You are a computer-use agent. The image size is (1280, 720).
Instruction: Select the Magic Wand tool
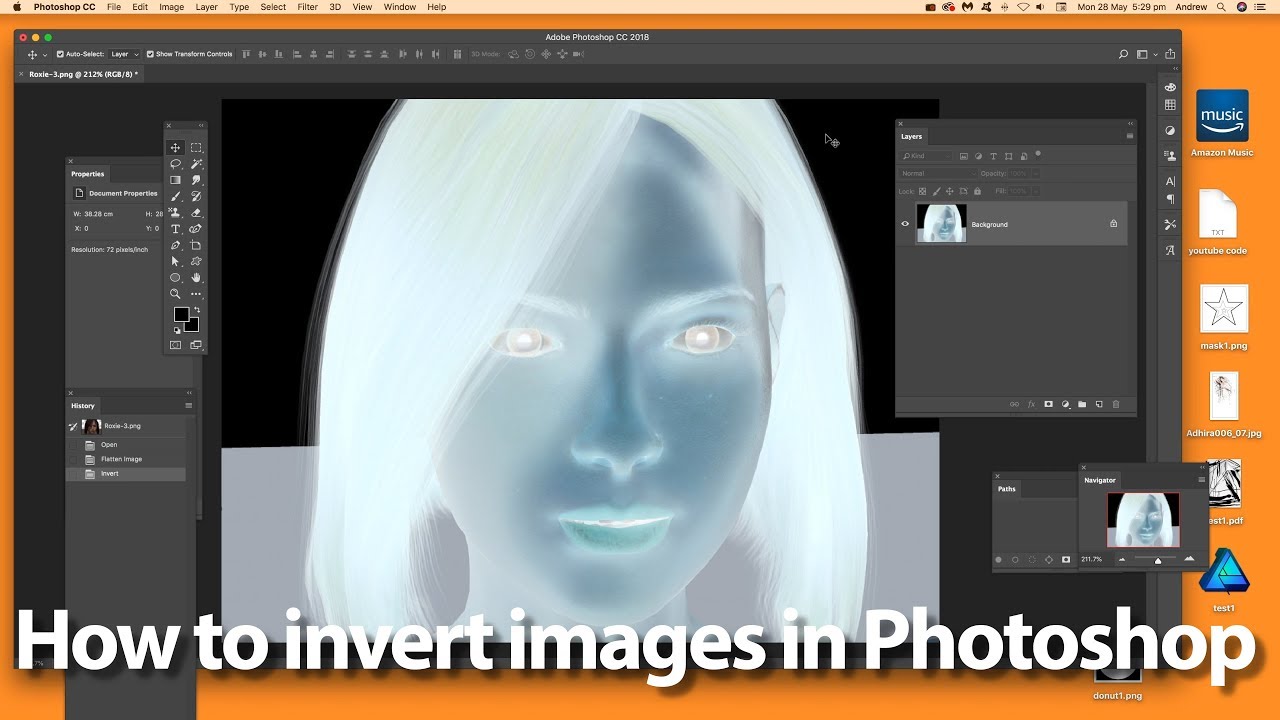pos(196,164)
